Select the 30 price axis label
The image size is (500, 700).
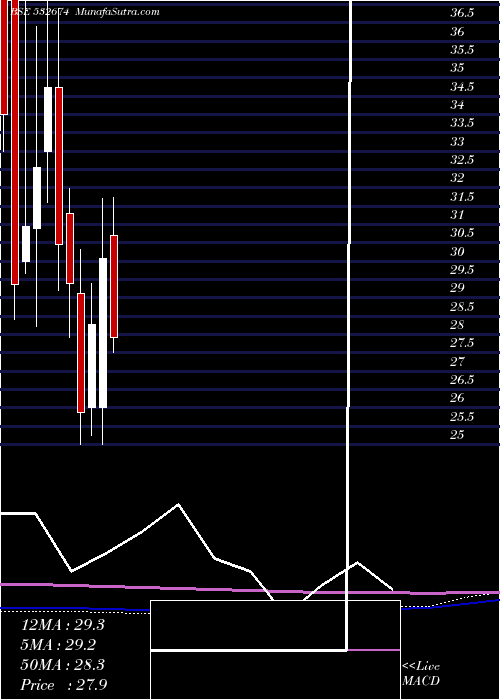[x=457, y=251]
